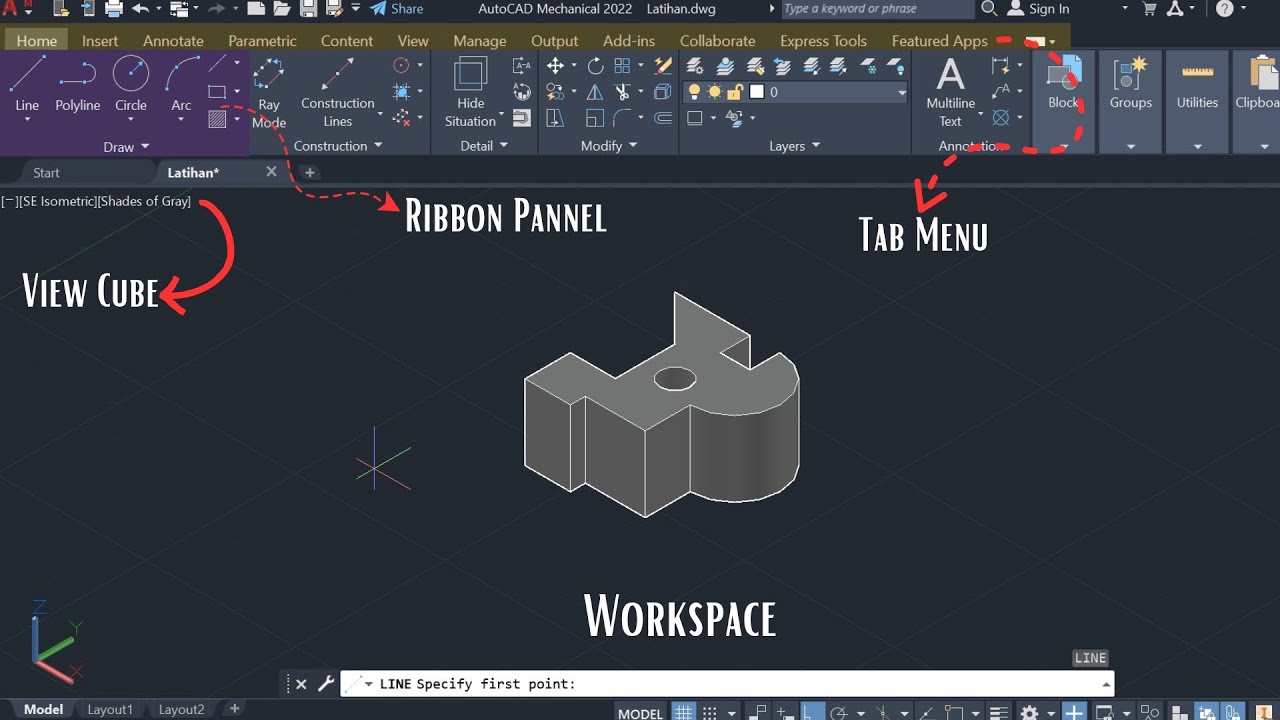Select the Polyline tool
Image resolution: width=1280 pixels, height=720 pixels.
(77, 84)
